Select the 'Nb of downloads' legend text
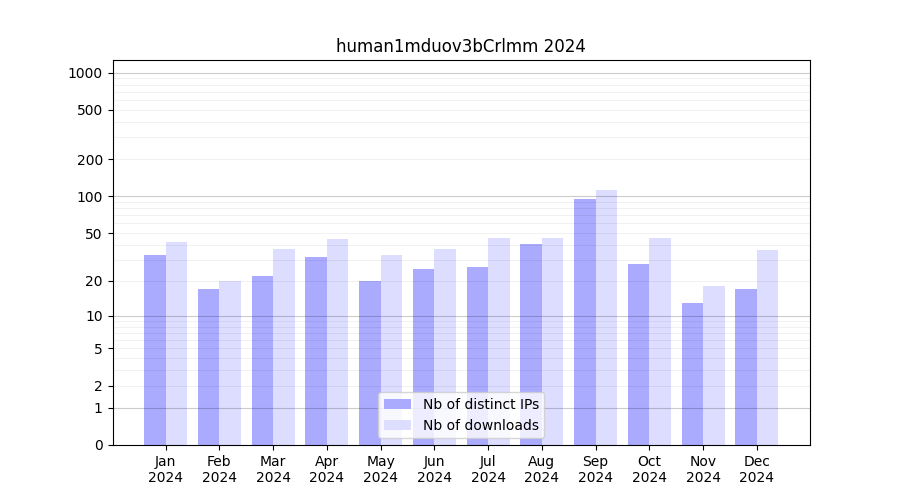 pyautogui.click(x=480, y=425)
